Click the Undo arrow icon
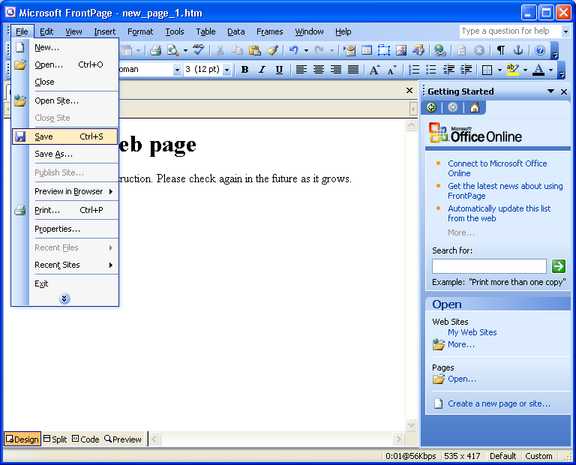This screenshot has height=465, width=576. coord(294,50)
